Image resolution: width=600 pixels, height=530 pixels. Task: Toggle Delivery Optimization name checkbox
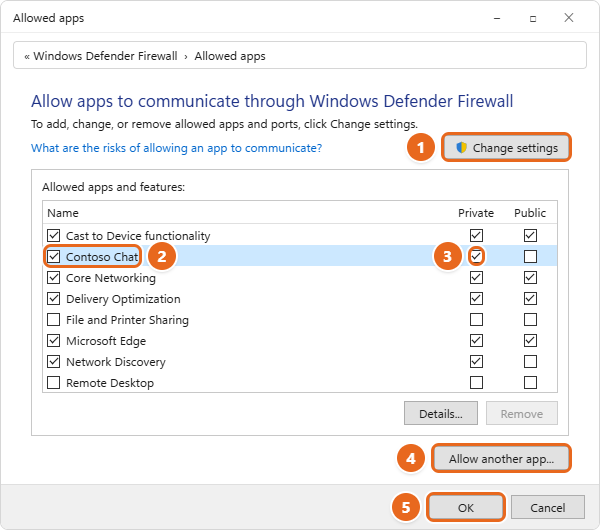tap(54, 298)
